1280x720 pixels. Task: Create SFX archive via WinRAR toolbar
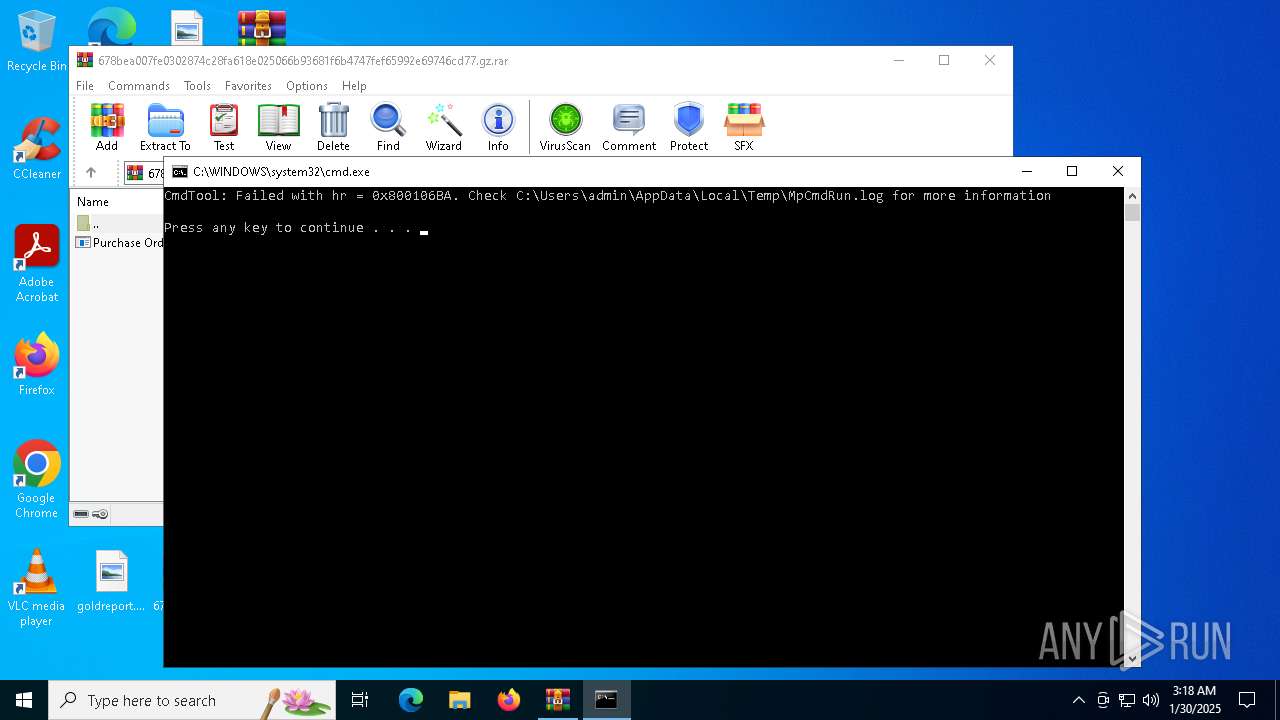click(x=744, y=127)
